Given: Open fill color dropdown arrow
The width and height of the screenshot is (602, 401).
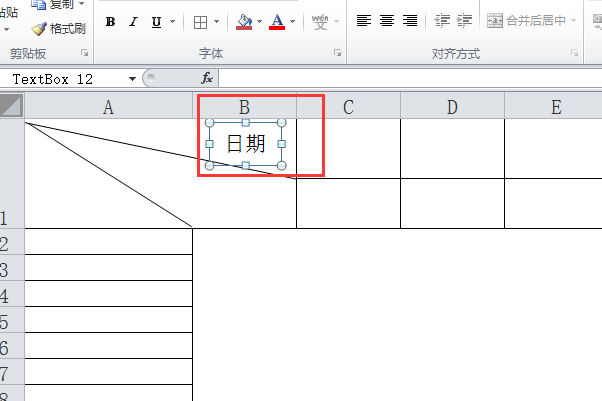Looking at the screenshot, I should (259, 22).
